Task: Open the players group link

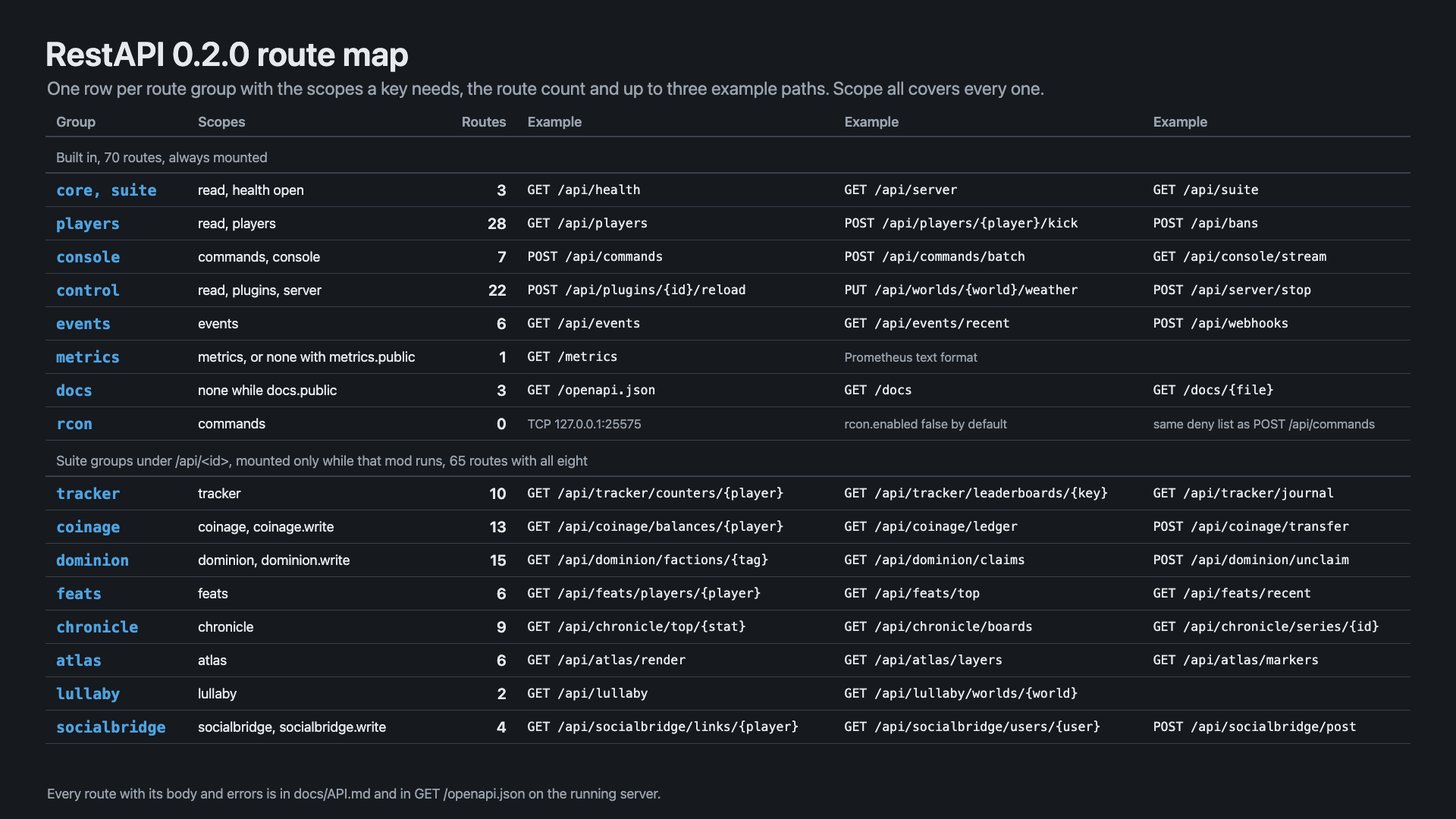Action: pyautogui.click(x=88, y=224)
